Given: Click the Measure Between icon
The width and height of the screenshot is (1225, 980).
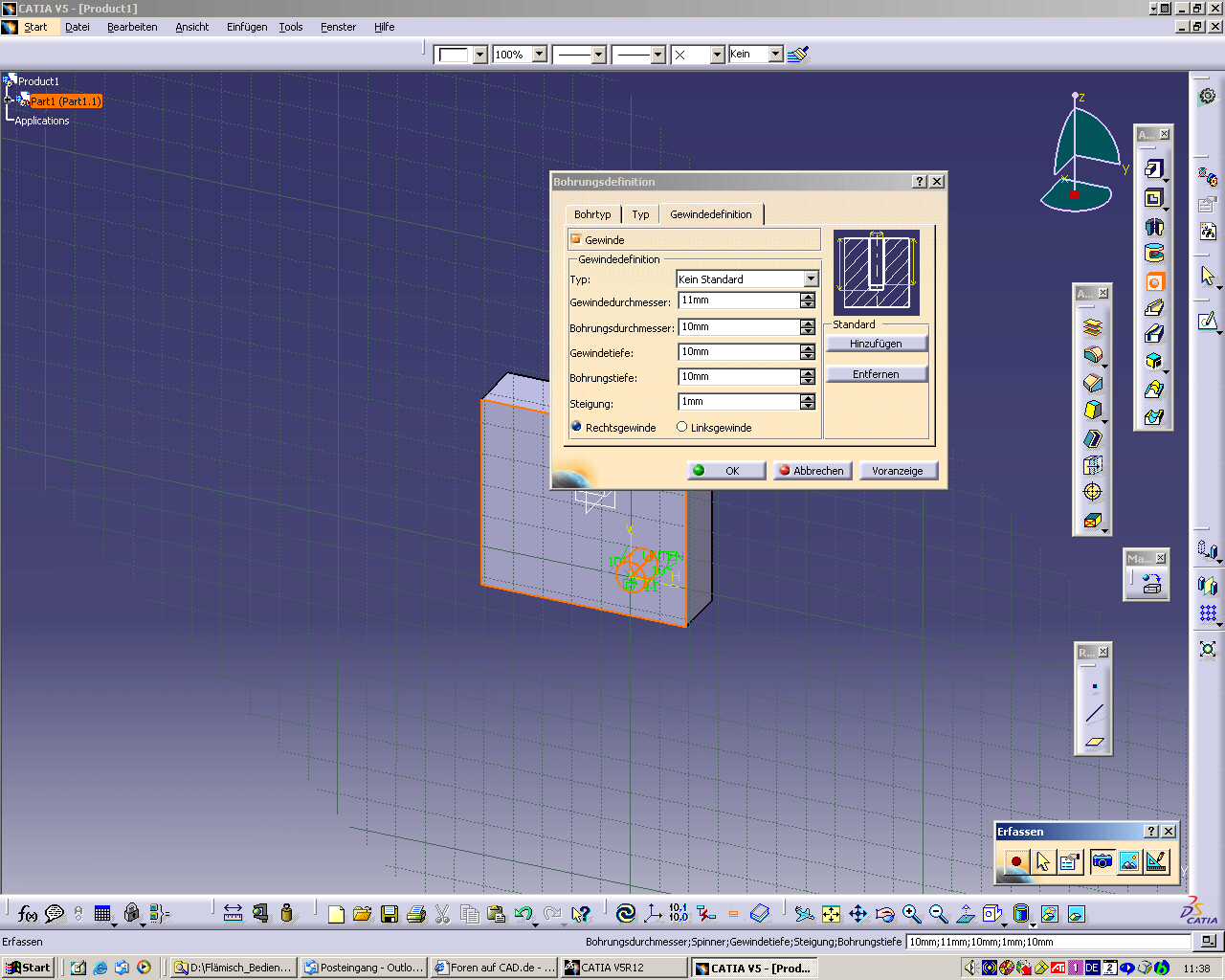Looking at the screenshot, I should (233, 914).
